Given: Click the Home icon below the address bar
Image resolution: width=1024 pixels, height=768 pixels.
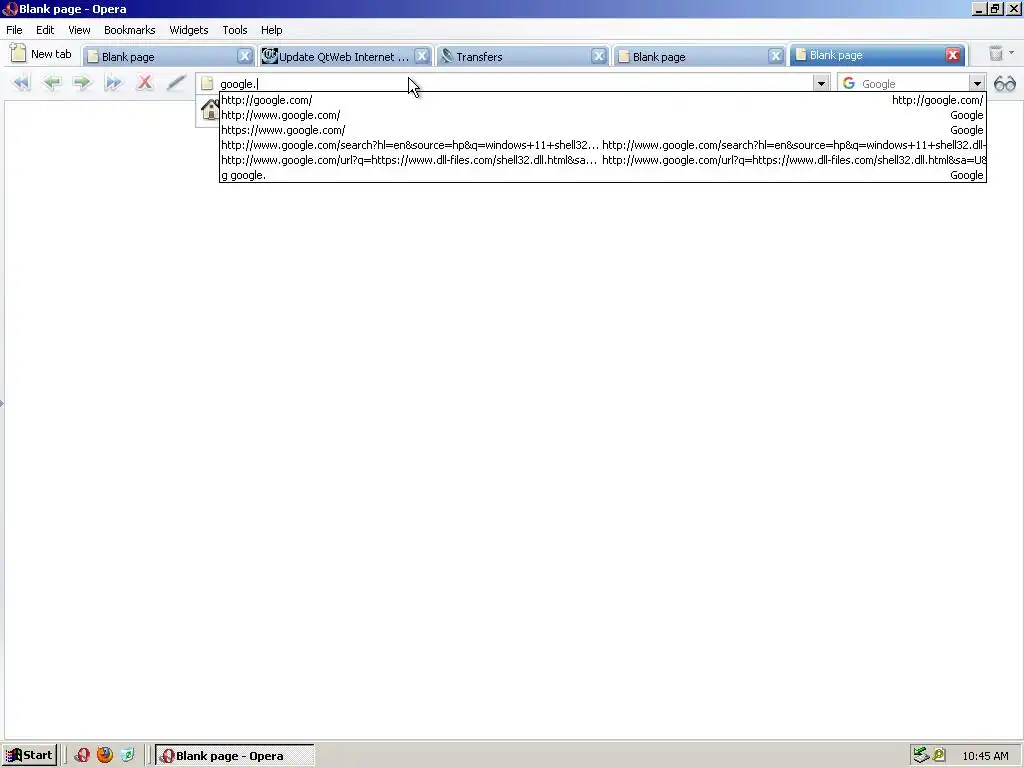Looking at the screenshot, I should pyautogui.click(x=210, y=110).
